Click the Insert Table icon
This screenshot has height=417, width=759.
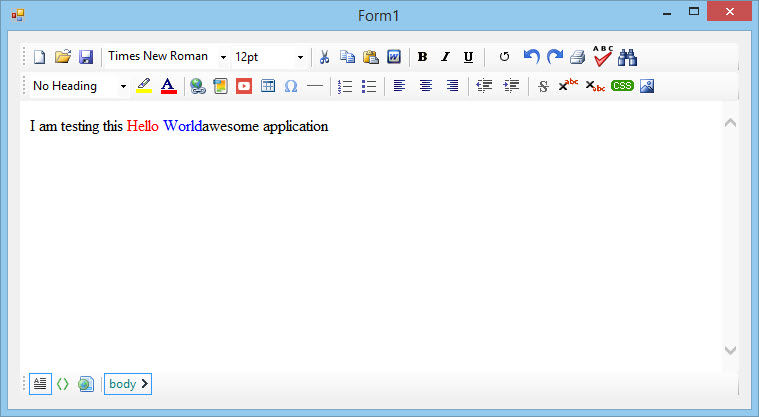click(x=268, y=86)
